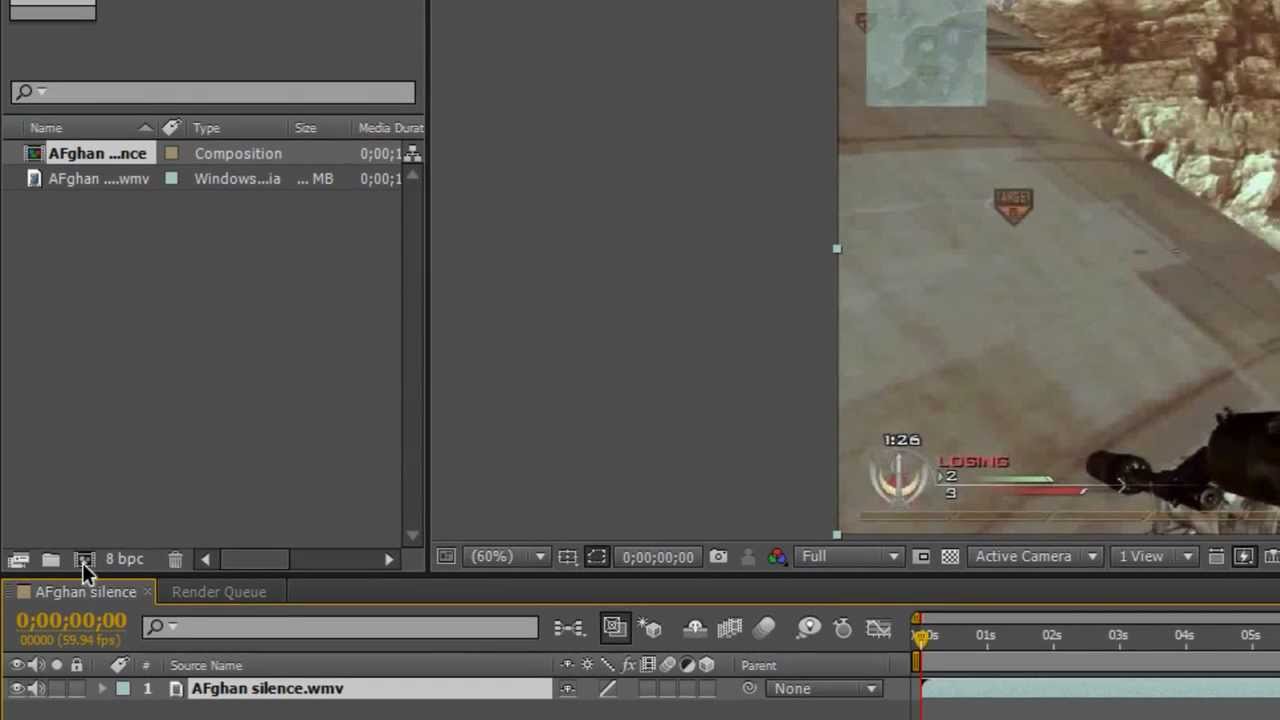Open Project search options arrow

(x=42, y=92)
